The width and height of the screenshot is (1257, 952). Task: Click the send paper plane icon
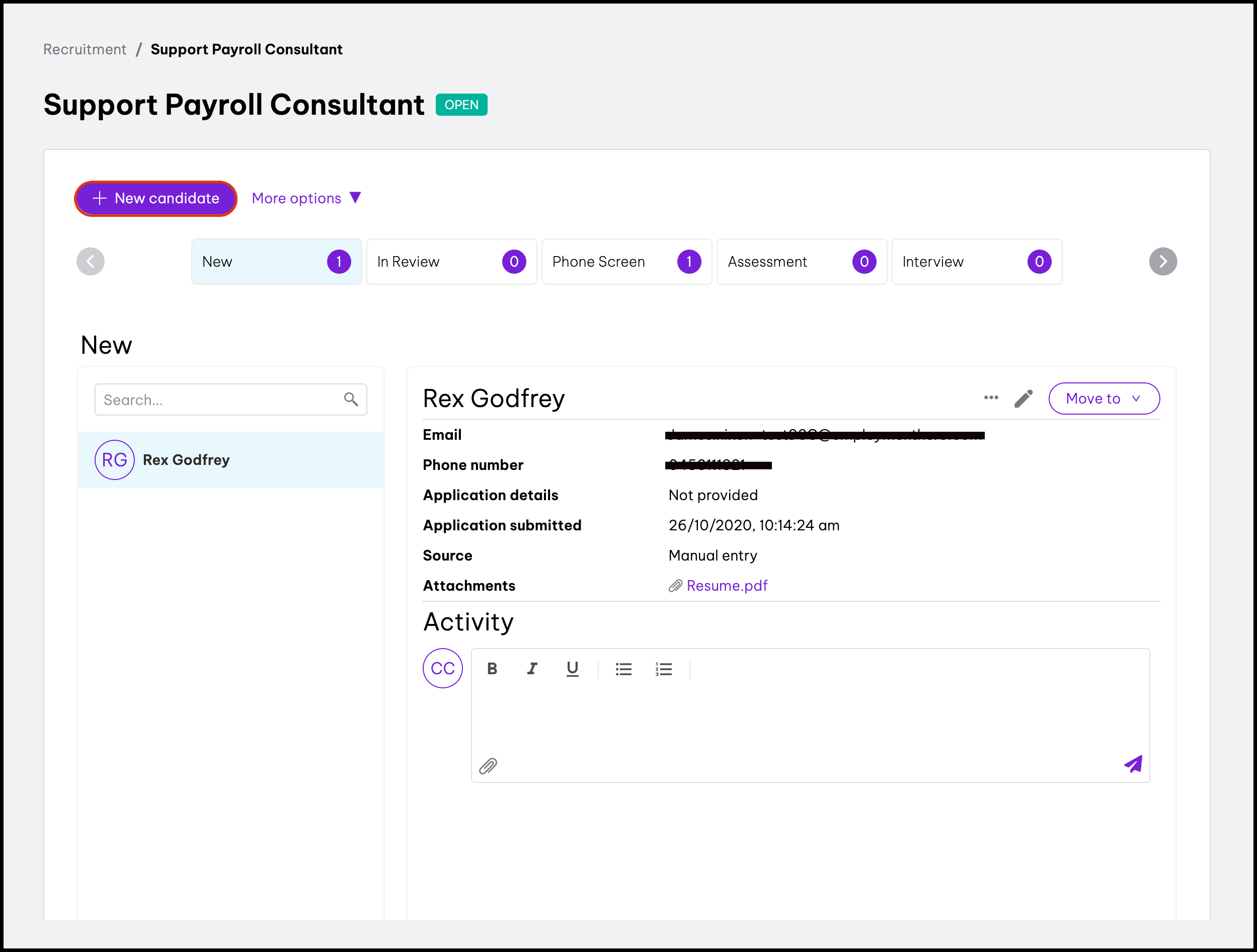tap(1133, 764)
